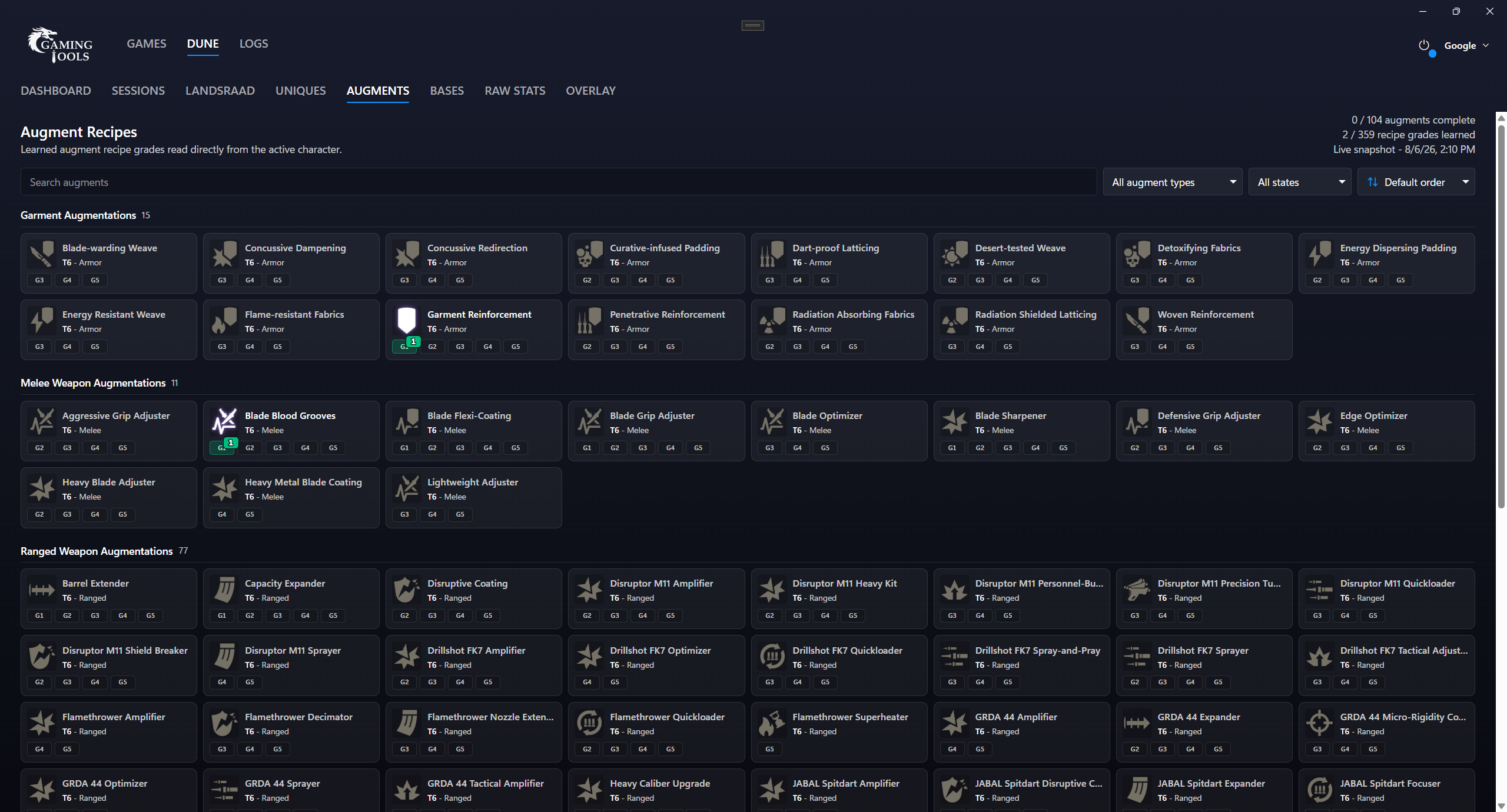
Task: Open the All states filter dropdown
Action: coord(1300,182)
